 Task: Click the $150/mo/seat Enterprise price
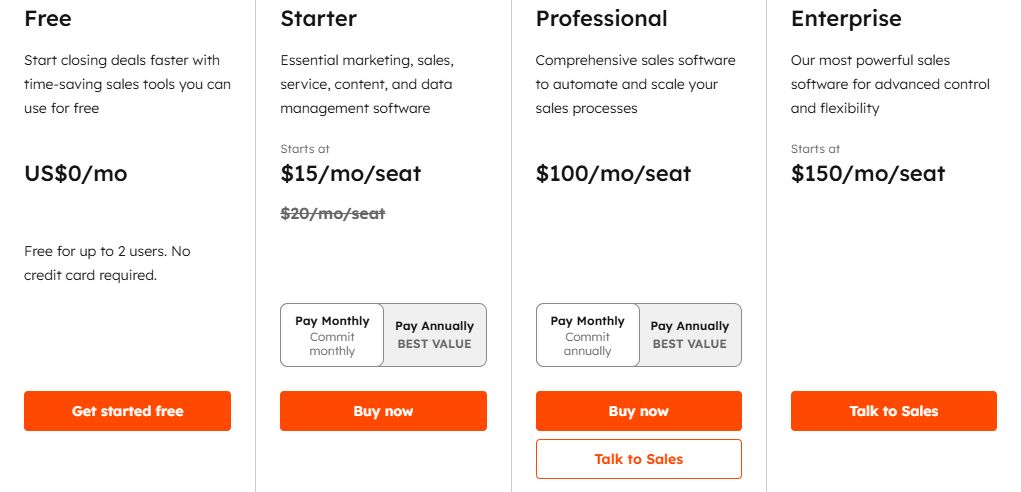point(868,173)
